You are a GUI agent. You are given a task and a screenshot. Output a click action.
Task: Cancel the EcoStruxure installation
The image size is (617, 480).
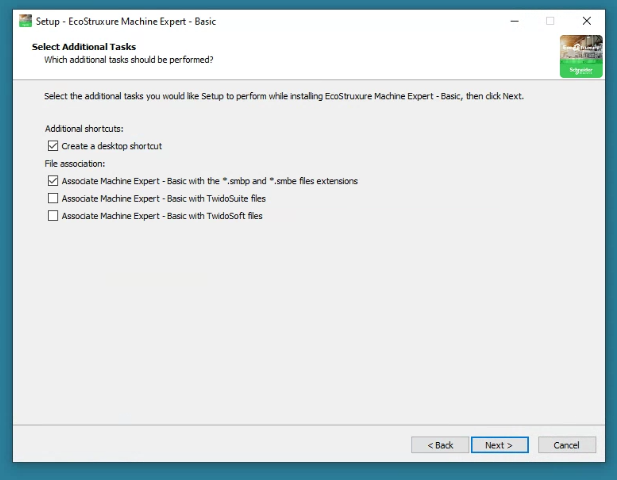pyautogui.click(x=567, y=445)
